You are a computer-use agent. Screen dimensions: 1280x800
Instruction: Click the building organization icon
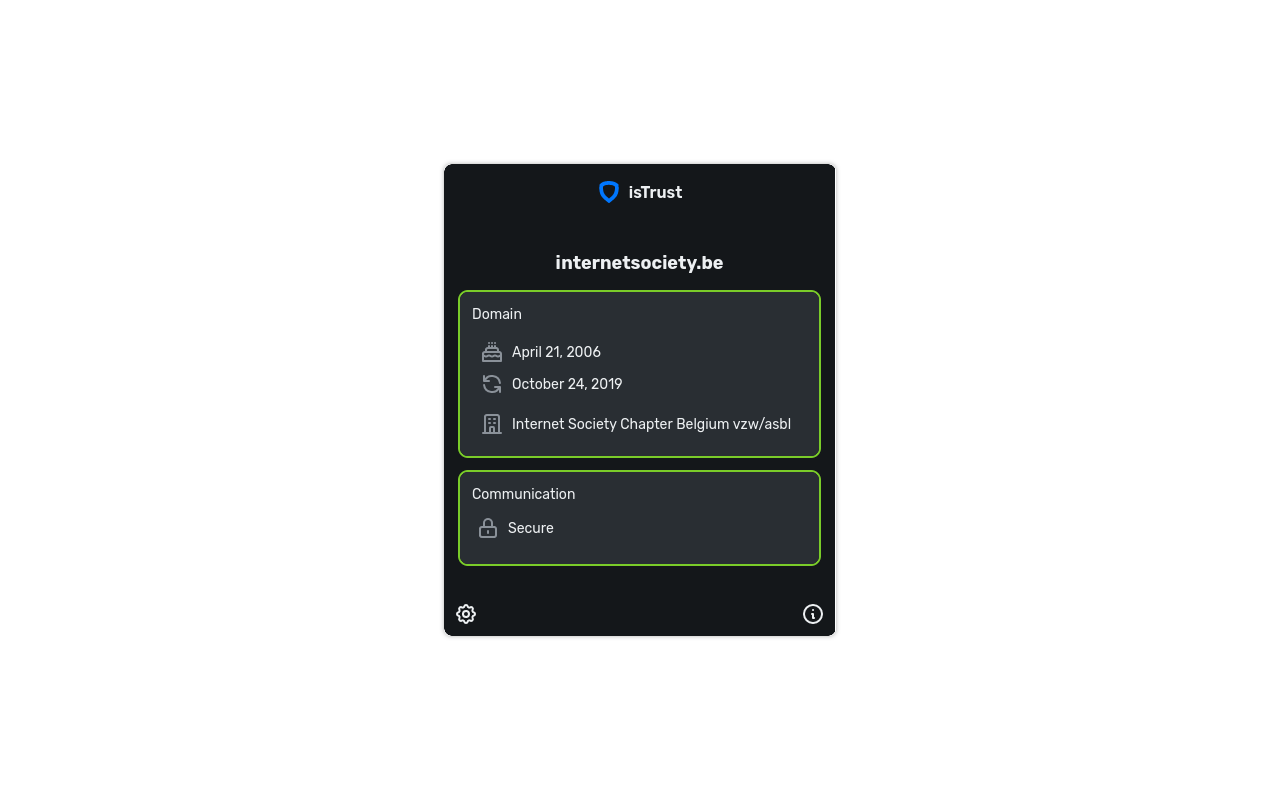click(x=492, y=424)
